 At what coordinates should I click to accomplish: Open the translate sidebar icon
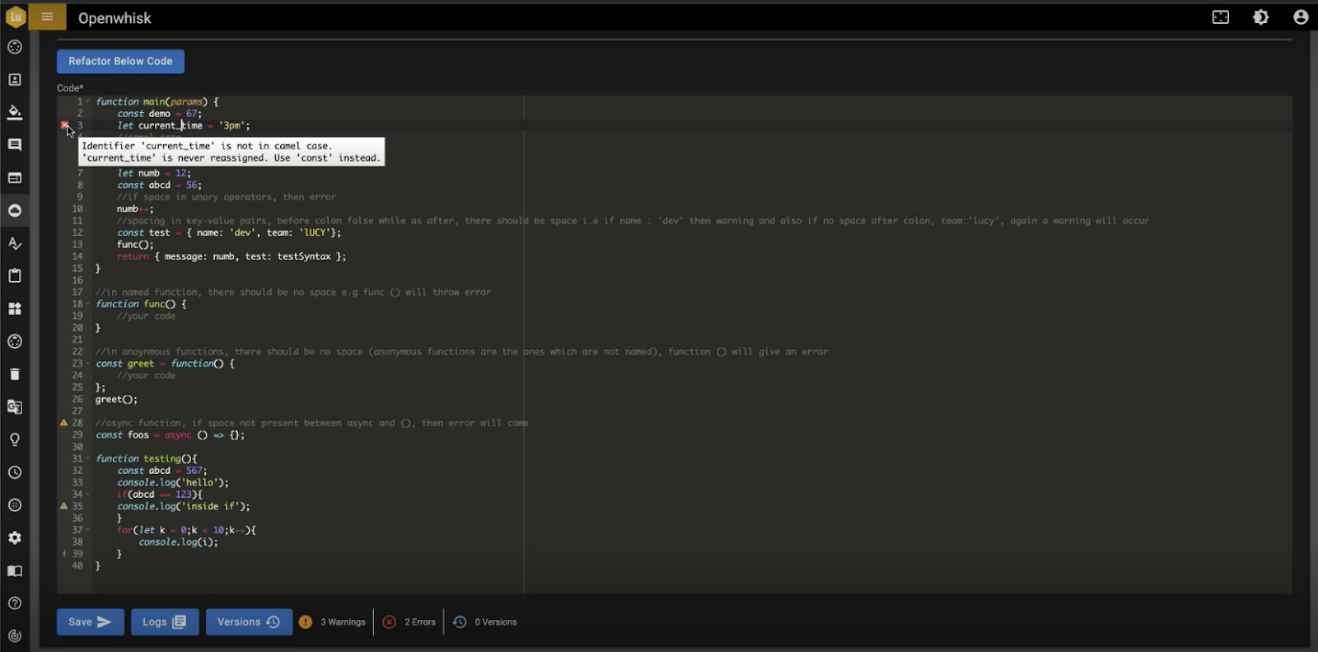pos(15,407)
